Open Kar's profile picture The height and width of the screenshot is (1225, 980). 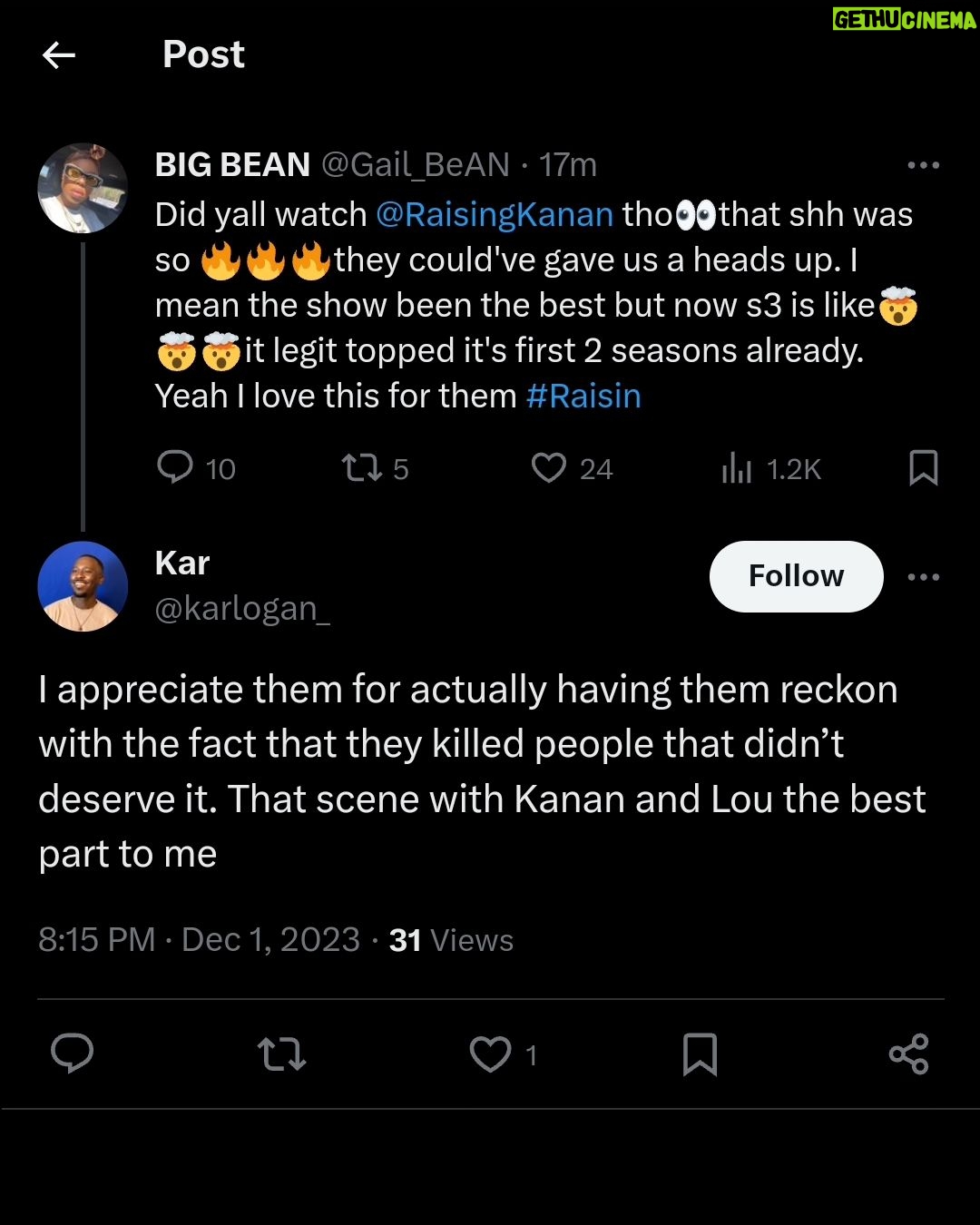tap(83, 586)
